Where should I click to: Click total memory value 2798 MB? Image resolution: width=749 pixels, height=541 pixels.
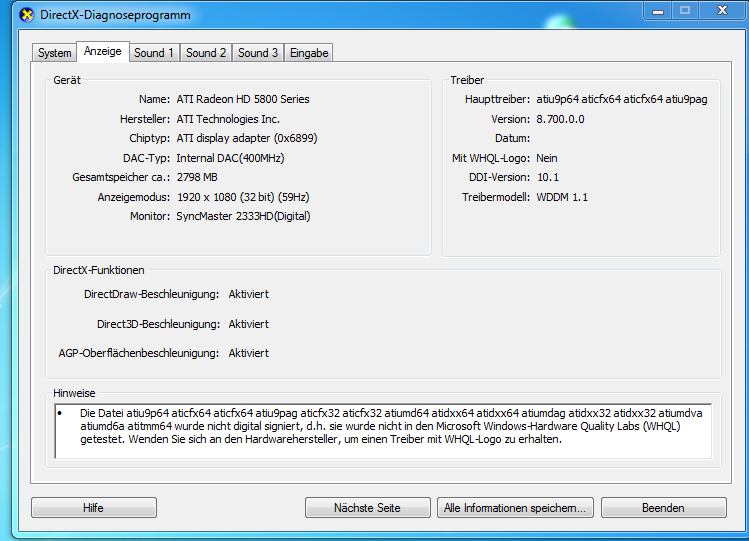pyautogui.click(x=197, y=178)
